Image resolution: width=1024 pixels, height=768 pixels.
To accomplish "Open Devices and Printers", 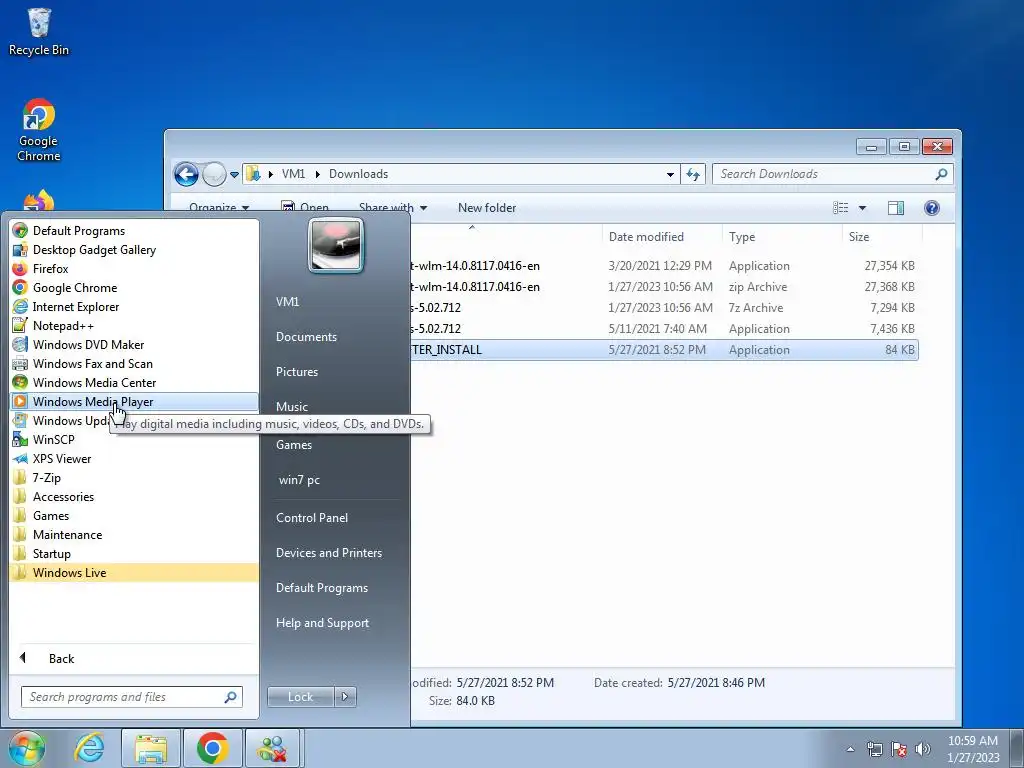I will click(328, 552).
